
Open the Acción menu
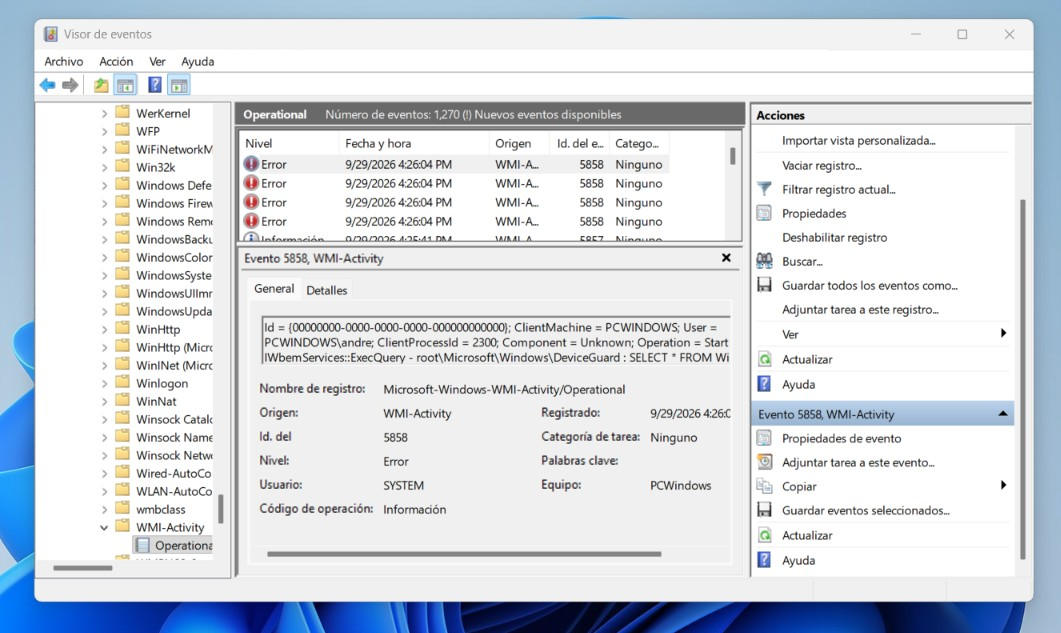pyautogui.click(x=116, y=61)
